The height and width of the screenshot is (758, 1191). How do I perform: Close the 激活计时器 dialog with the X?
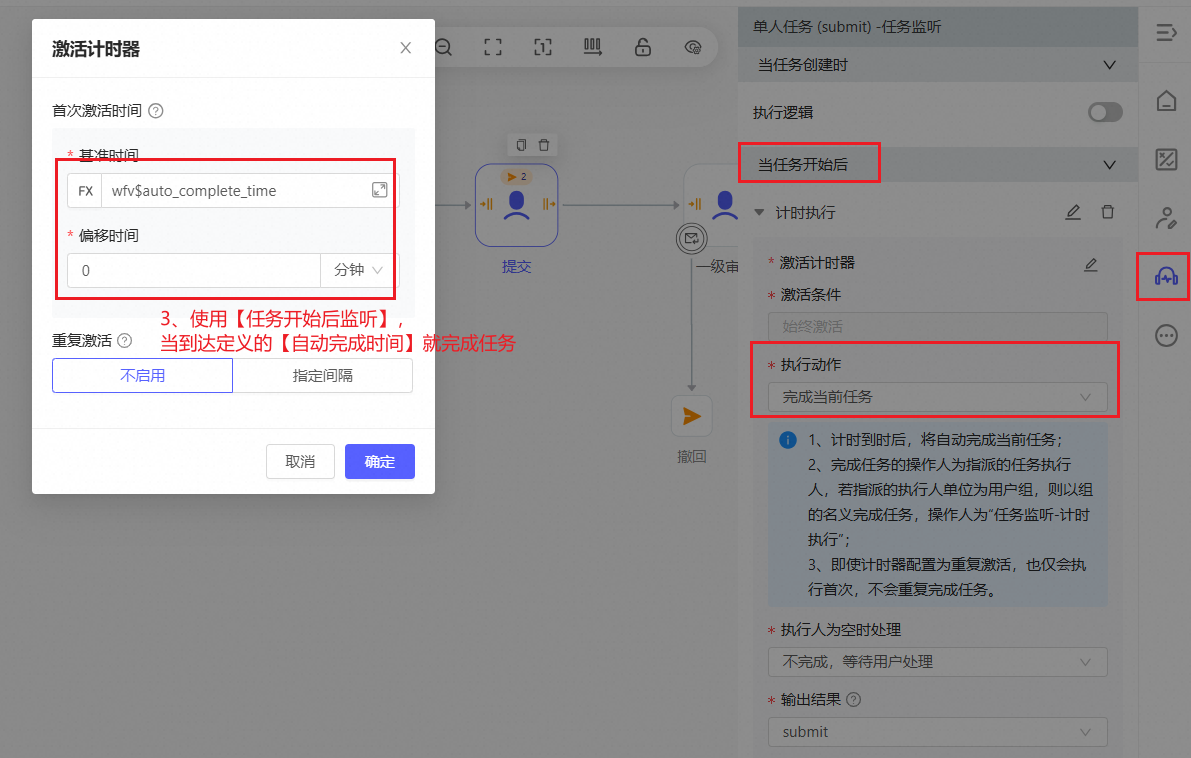[405, 48]
